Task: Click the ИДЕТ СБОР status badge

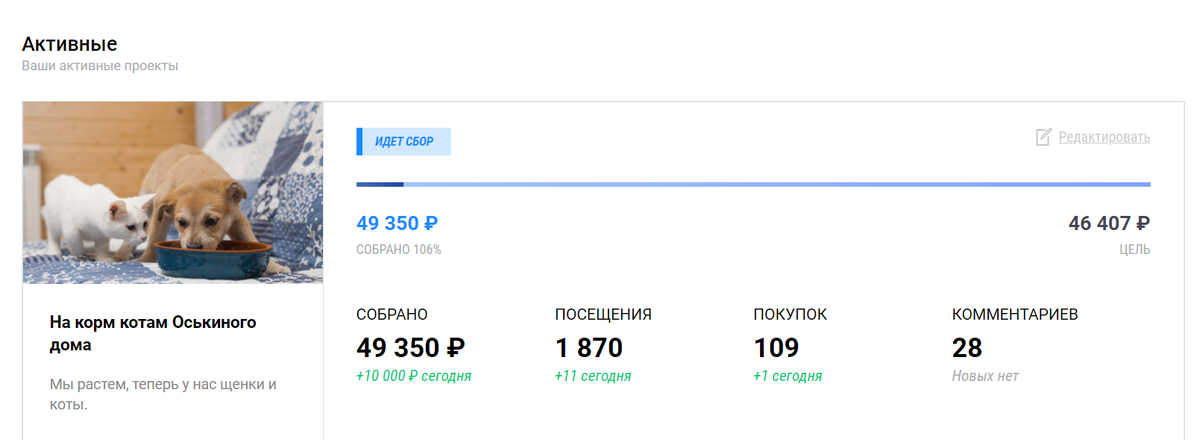Action: [404, 142]
